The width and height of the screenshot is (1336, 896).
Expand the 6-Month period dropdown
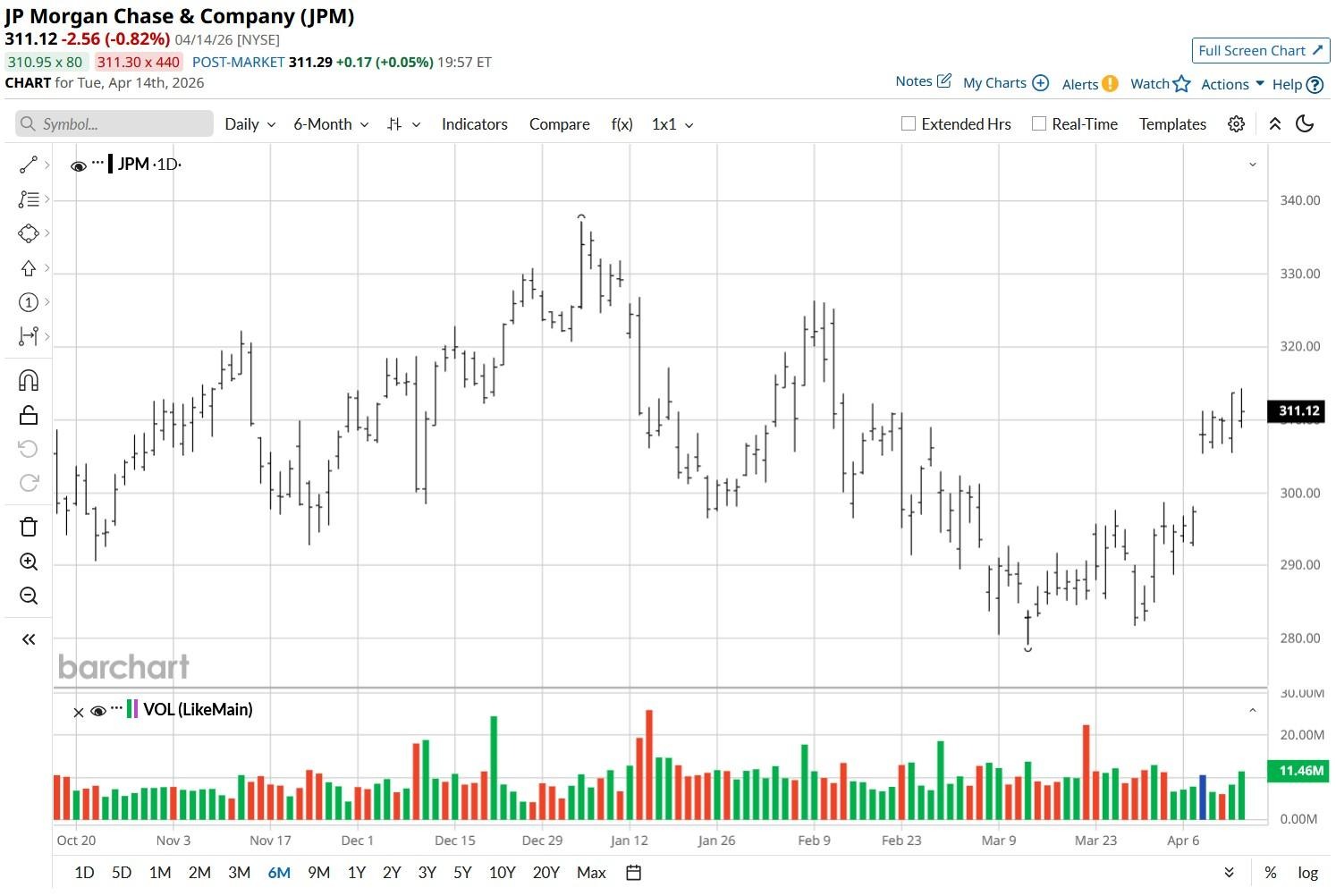[331, 124]
